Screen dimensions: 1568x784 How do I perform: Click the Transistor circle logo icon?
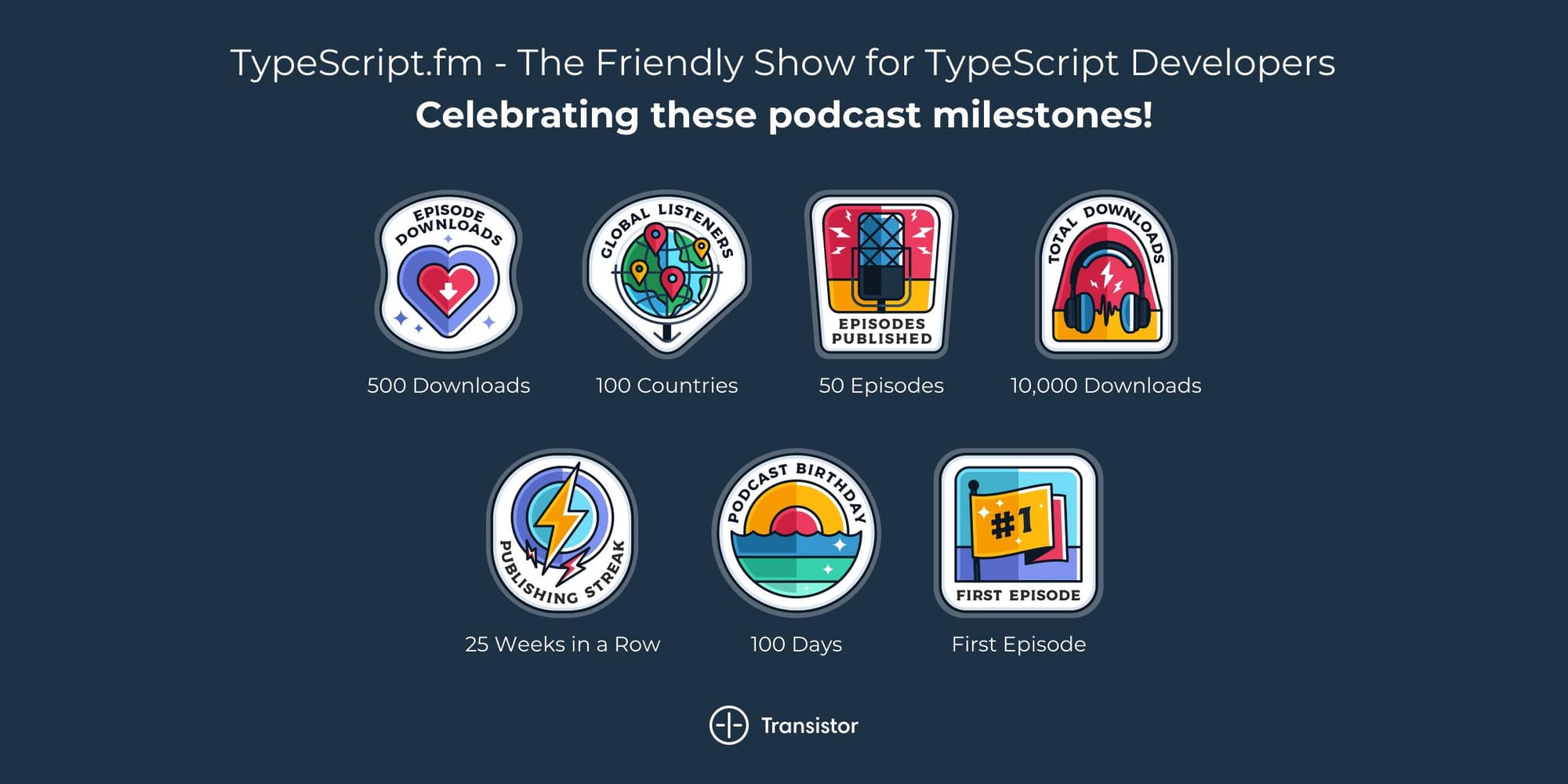pos(729,725)
